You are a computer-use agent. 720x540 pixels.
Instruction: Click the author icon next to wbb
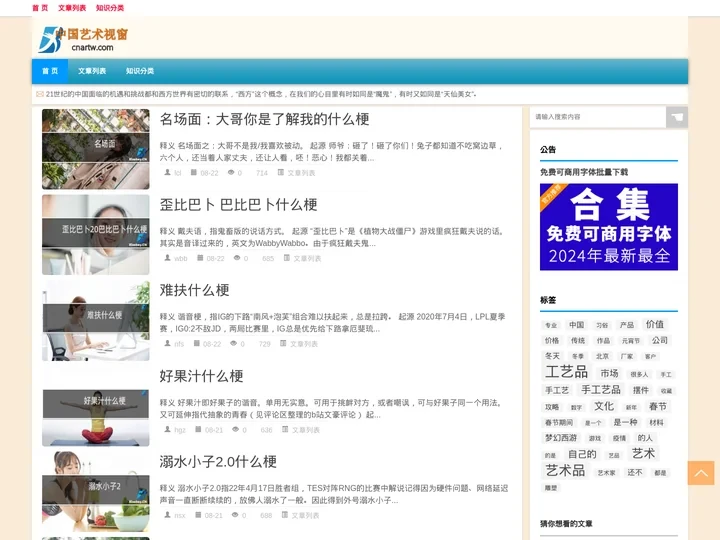pyautogui.click(x=167, y=258)
